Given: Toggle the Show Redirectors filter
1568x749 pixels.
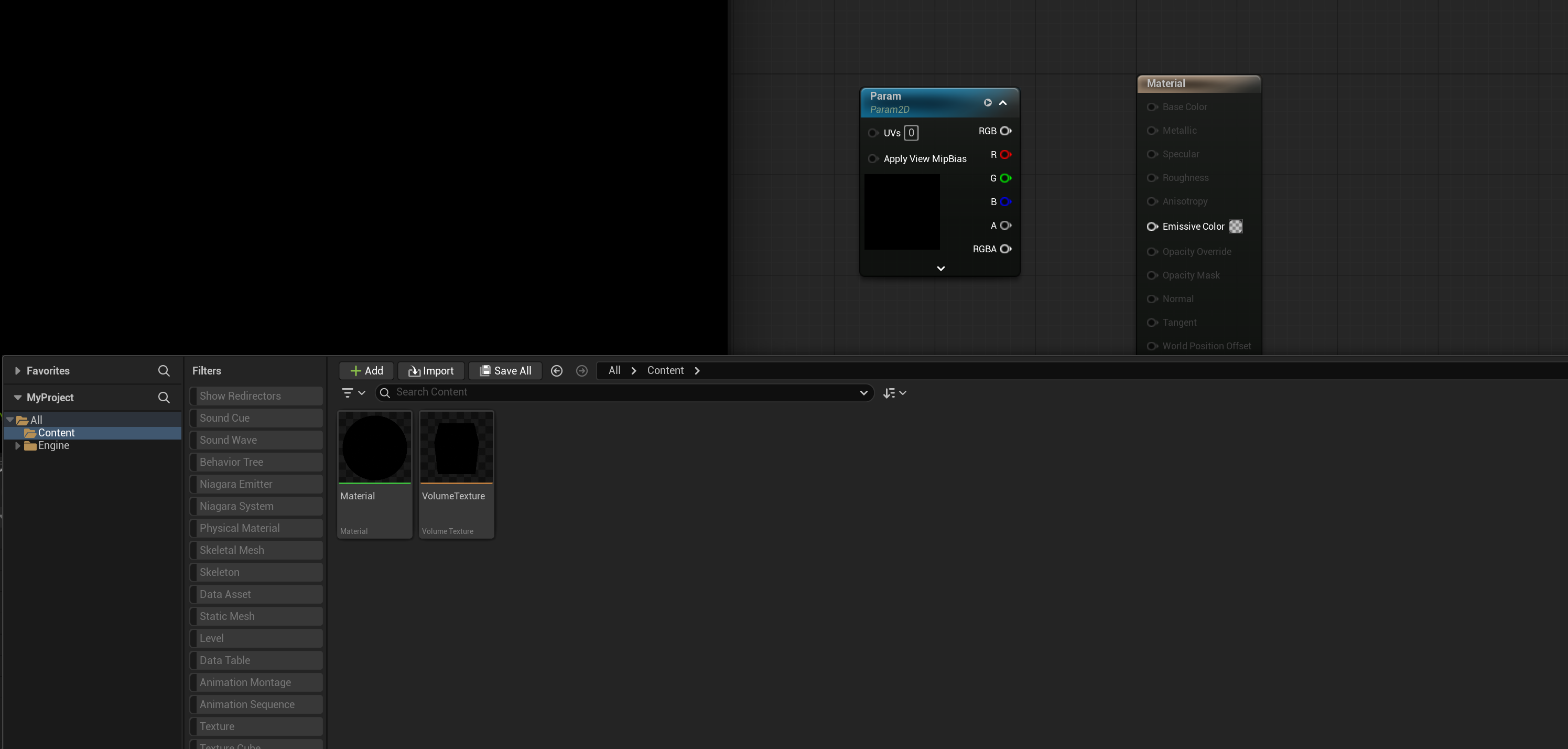Looking at the screenshot, I should pos(256,396).
